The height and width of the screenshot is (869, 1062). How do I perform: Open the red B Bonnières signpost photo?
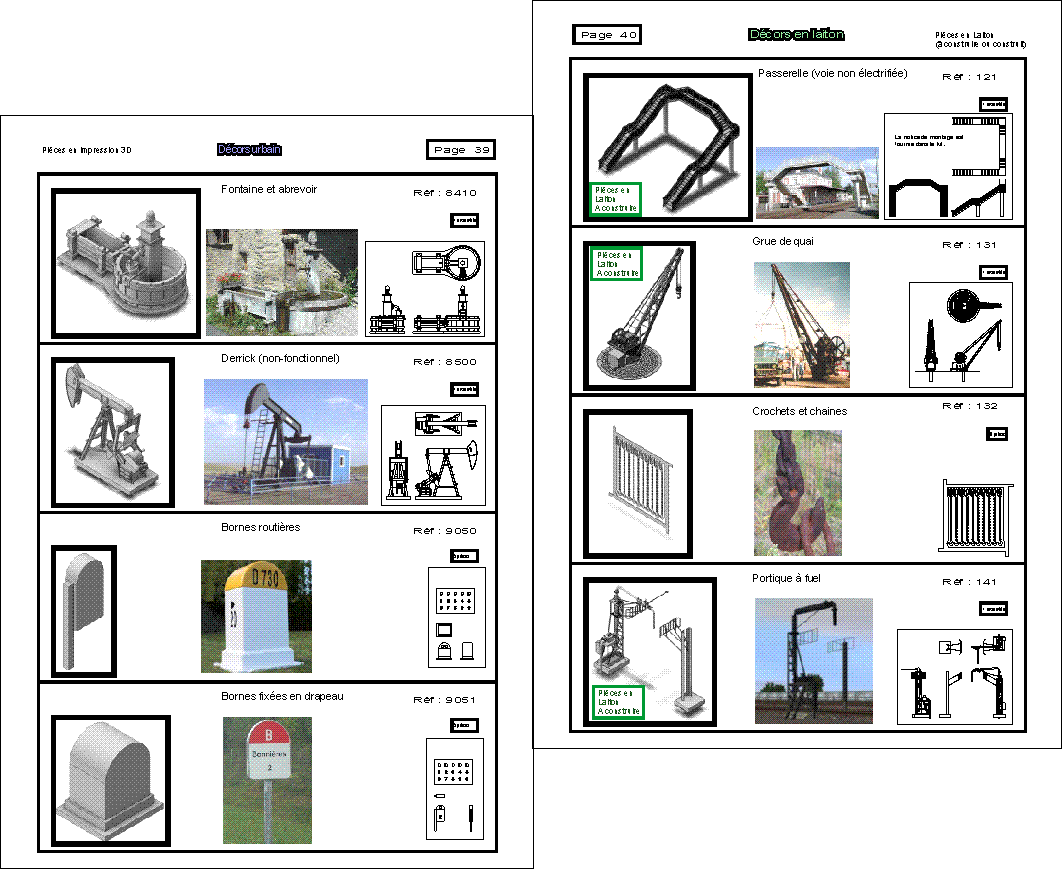[268, 780]
